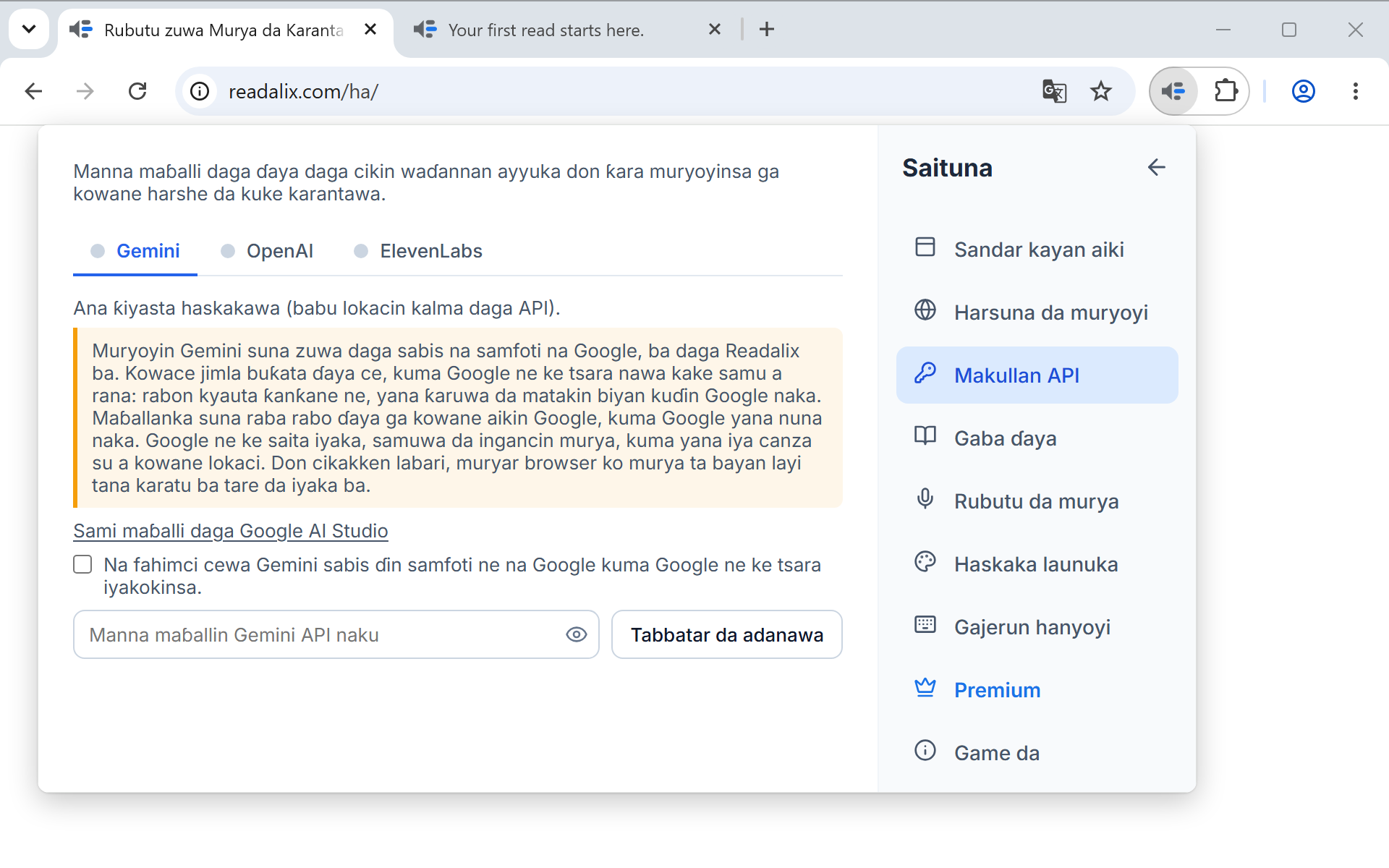This screenshot has height=868, width=1389.
Task: Click the palette icon for Haskaka launuka
Action: point(925,562)
